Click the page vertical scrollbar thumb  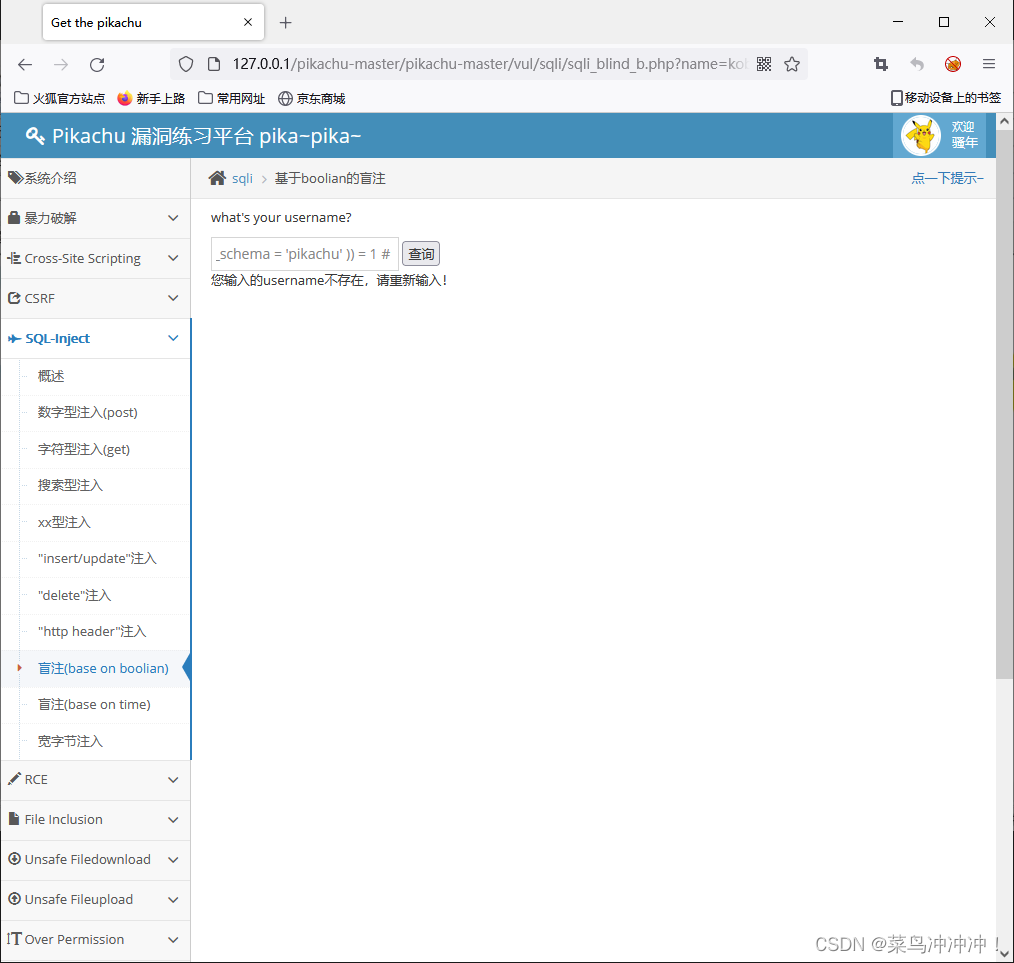point(1004,404)
